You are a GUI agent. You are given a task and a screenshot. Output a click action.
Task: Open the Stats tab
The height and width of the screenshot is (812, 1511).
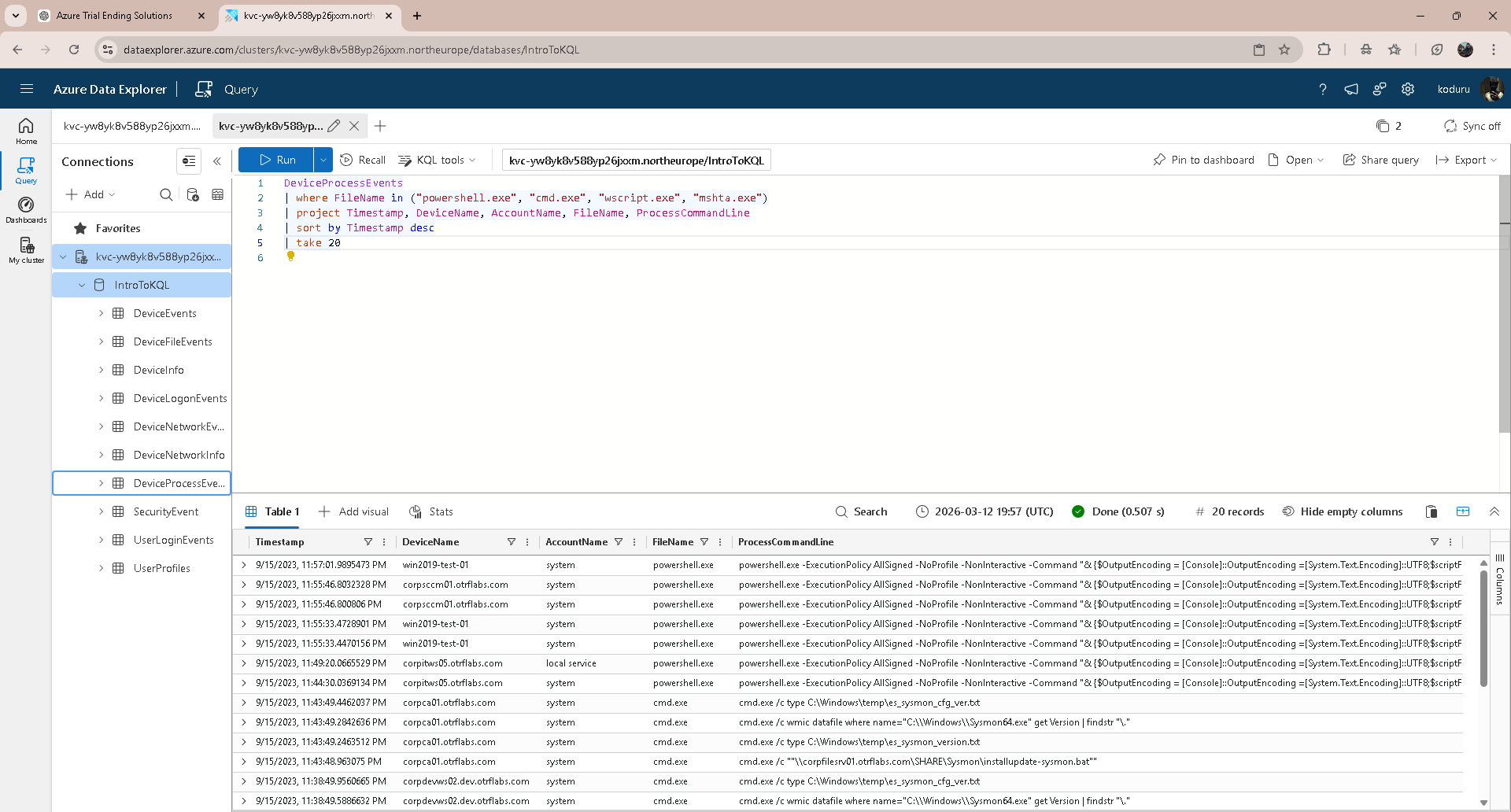pos(431,511)
